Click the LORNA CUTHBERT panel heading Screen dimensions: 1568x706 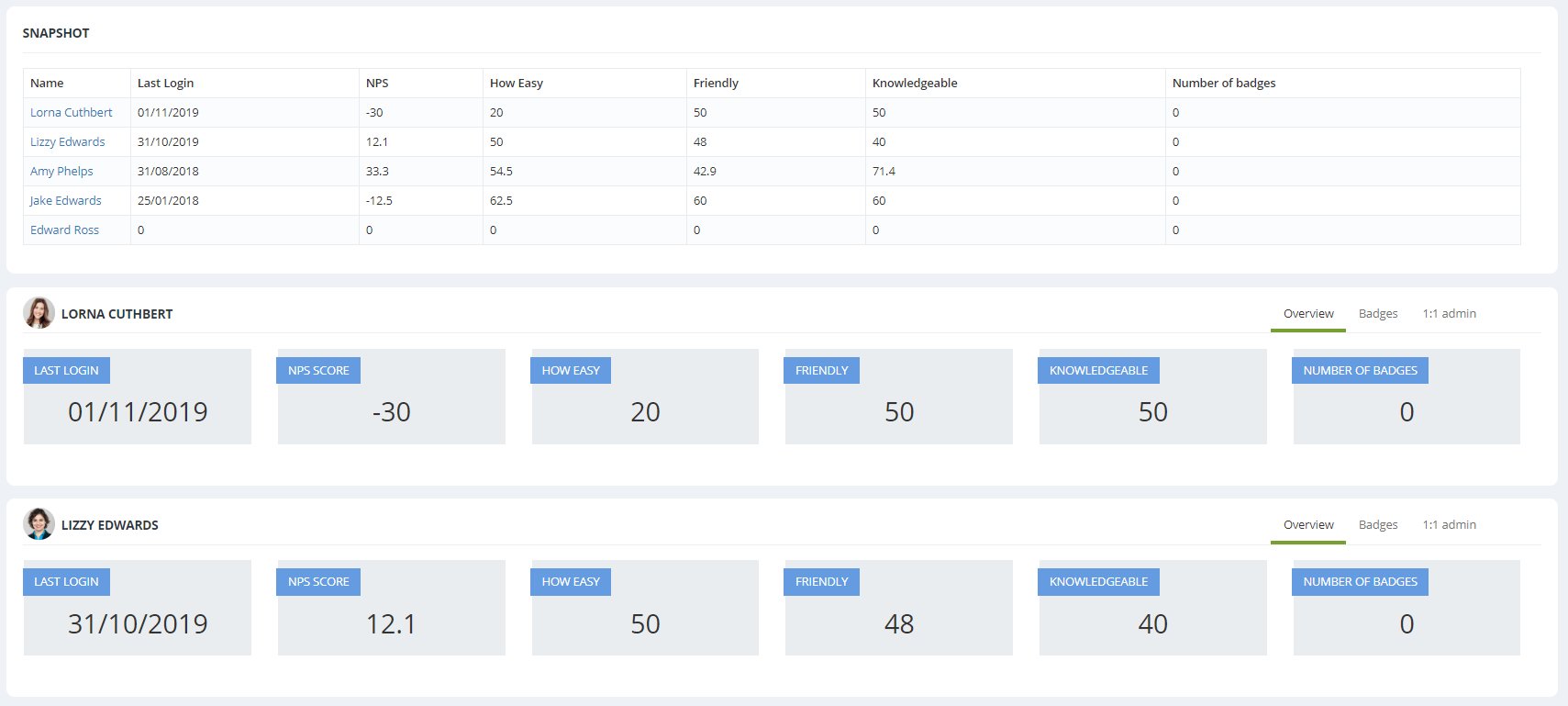[117, 314]
